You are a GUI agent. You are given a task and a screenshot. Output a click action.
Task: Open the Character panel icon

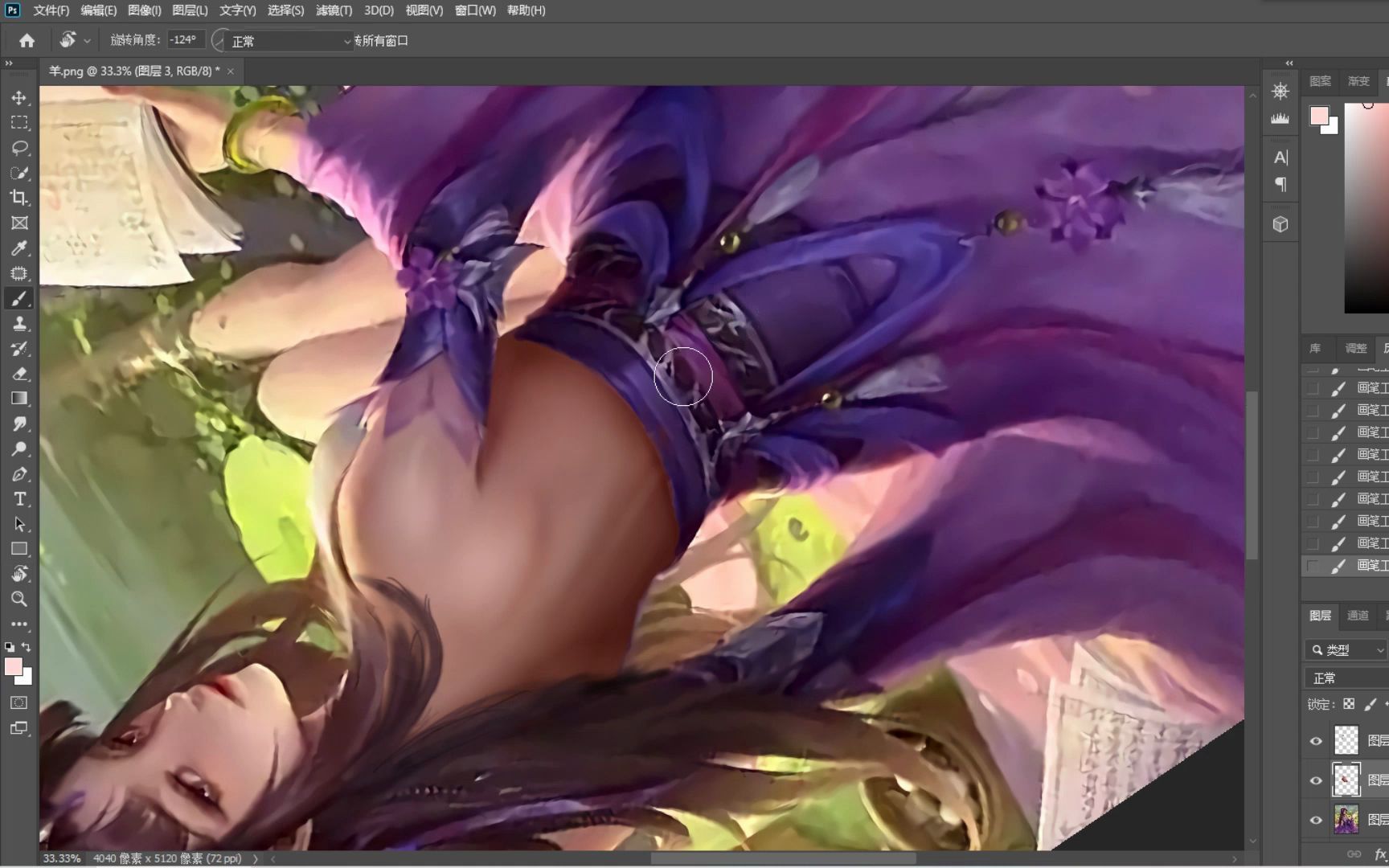point(1280,158)
